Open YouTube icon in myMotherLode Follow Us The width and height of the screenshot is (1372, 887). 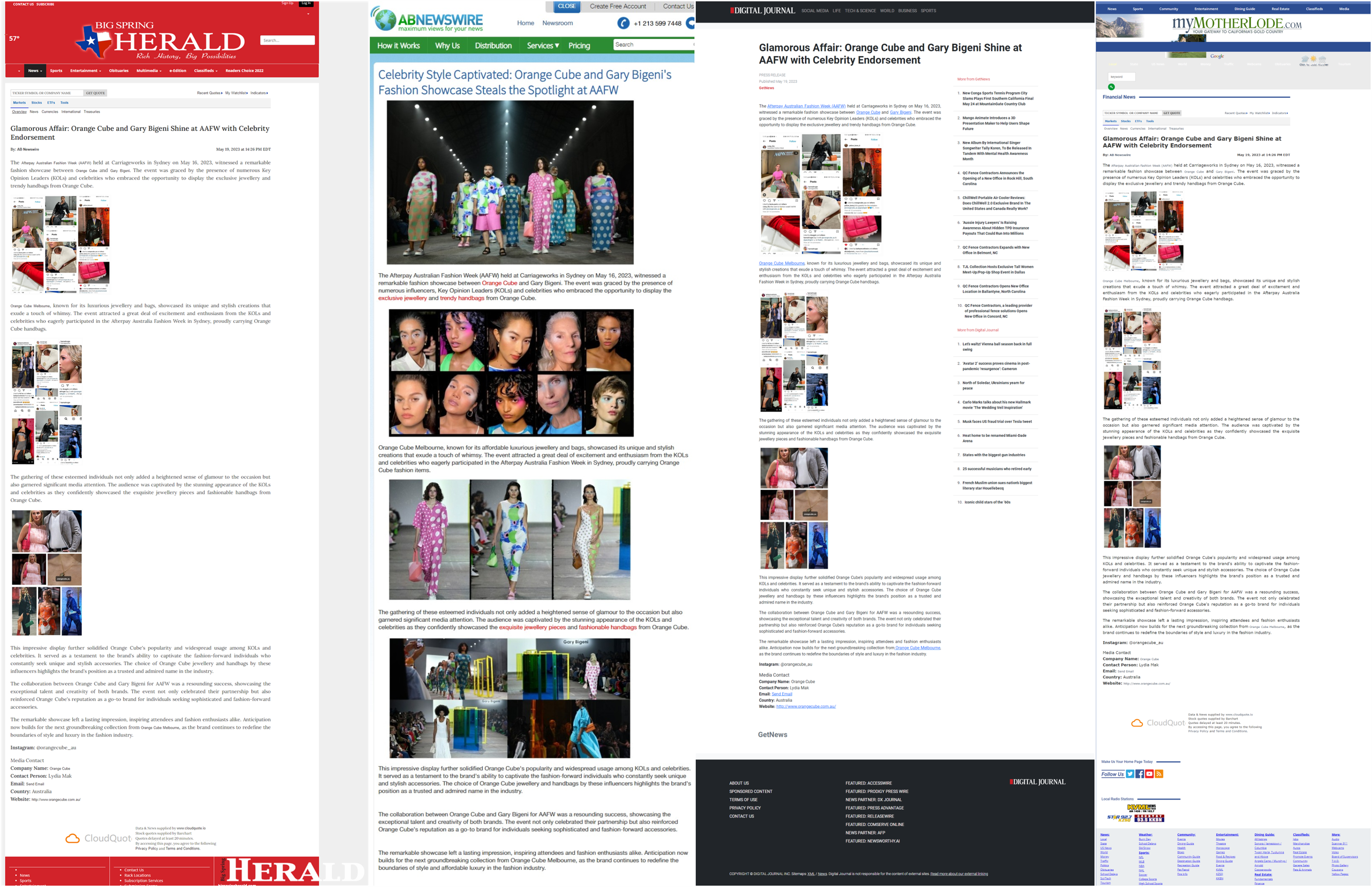pyautogui.click(x=1149, y=774)
